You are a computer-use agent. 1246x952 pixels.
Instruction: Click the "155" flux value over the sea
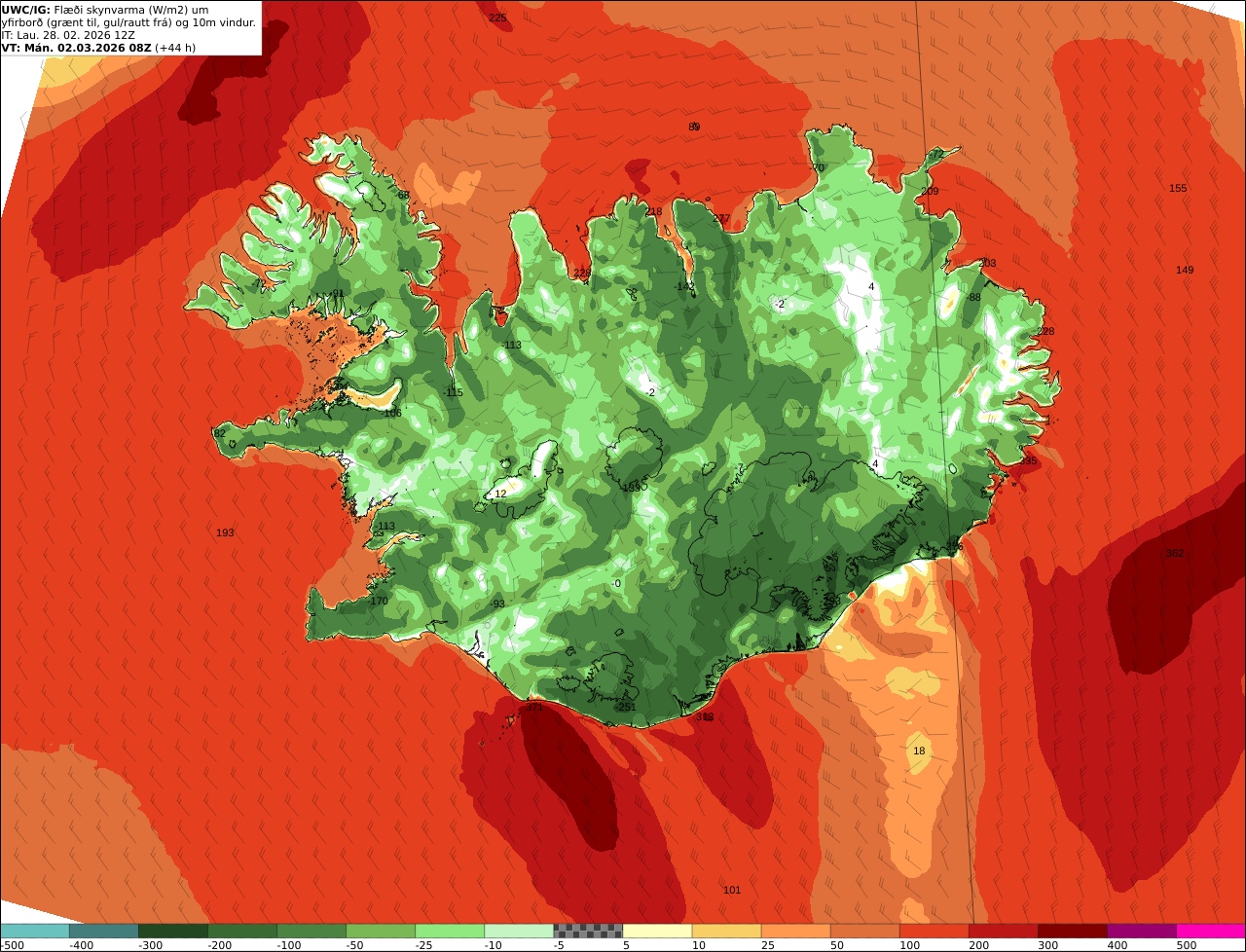tap(1178, 188)
